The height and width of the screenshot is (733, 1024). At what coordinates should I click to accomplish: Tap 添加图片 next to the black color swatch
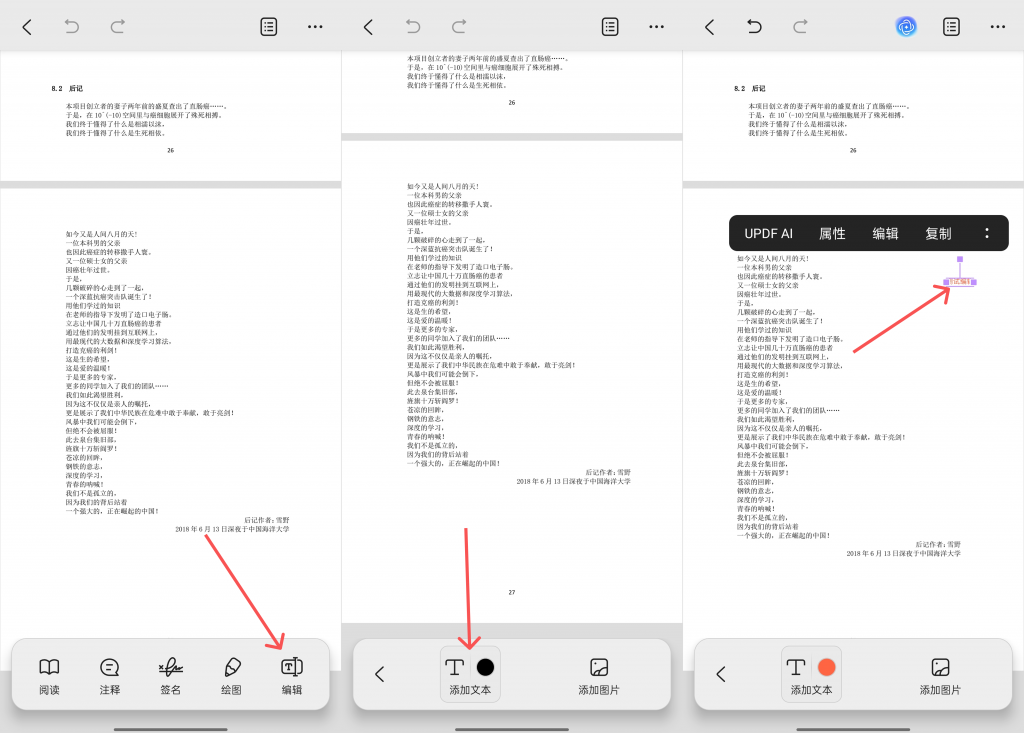[x=598, y=675]
